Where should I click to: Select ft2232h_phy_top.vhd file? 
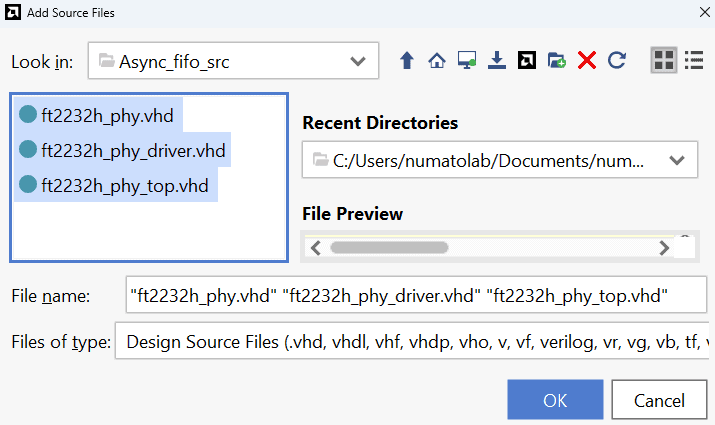coord(125,185)
